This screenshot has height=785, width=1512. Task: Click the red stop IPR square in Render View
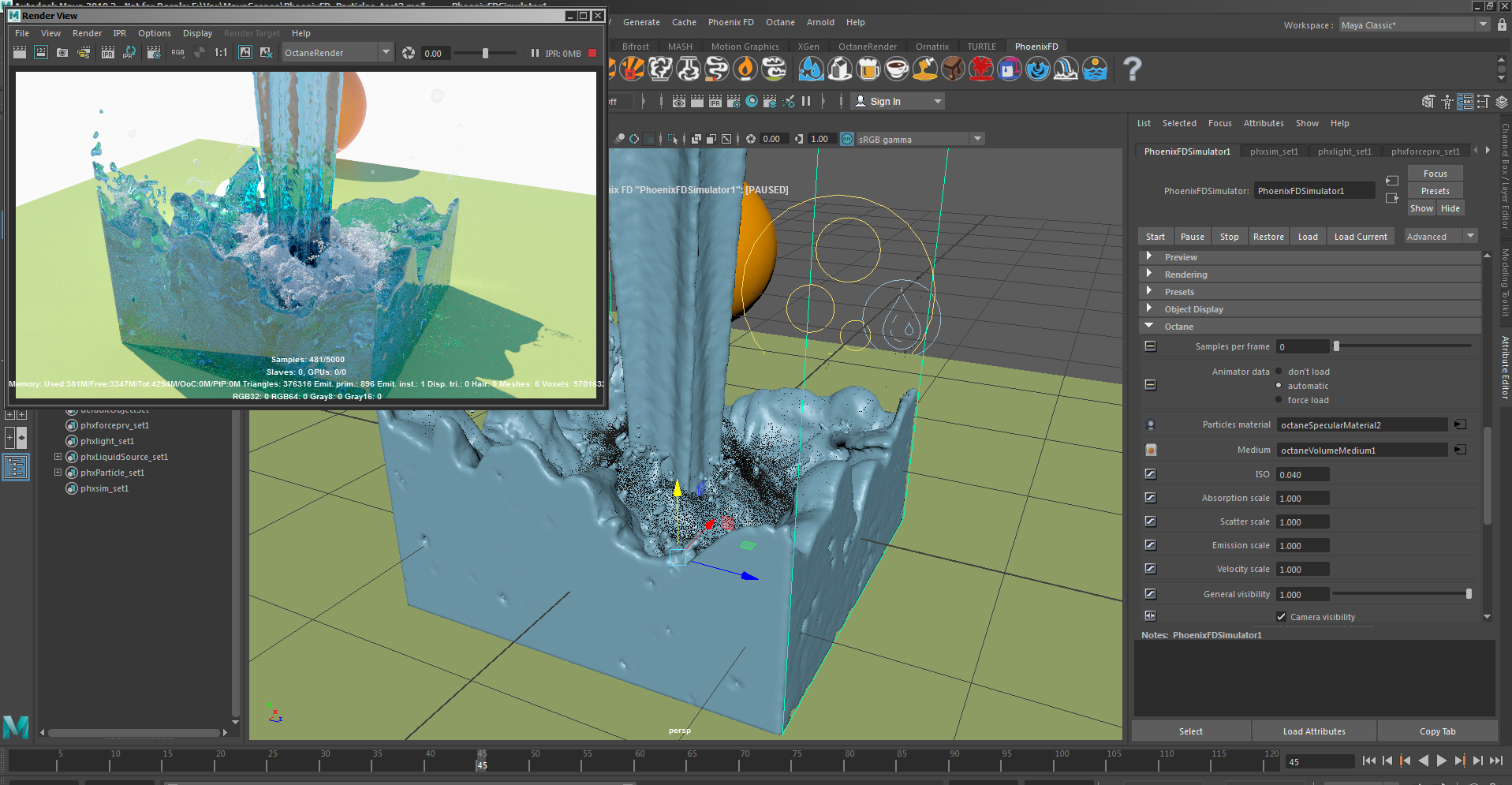point(592,53)
